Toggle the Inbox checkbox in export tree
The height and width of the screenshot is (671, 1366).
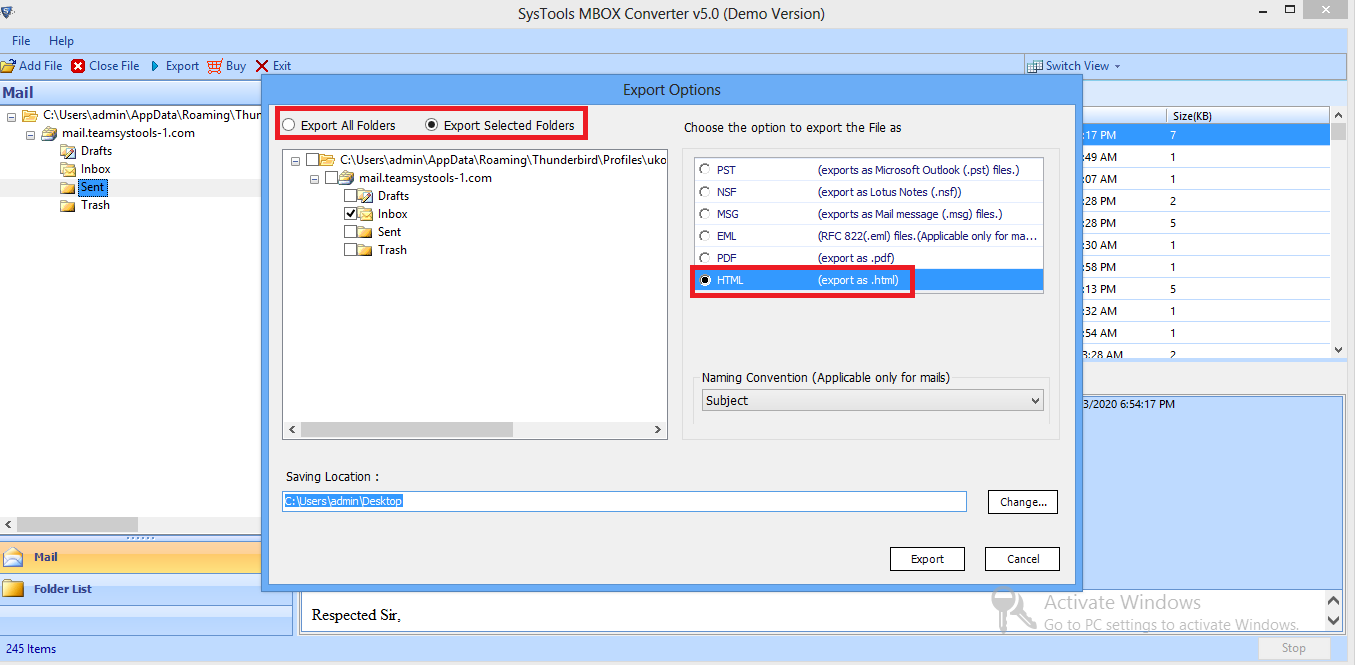pos(351,214)
